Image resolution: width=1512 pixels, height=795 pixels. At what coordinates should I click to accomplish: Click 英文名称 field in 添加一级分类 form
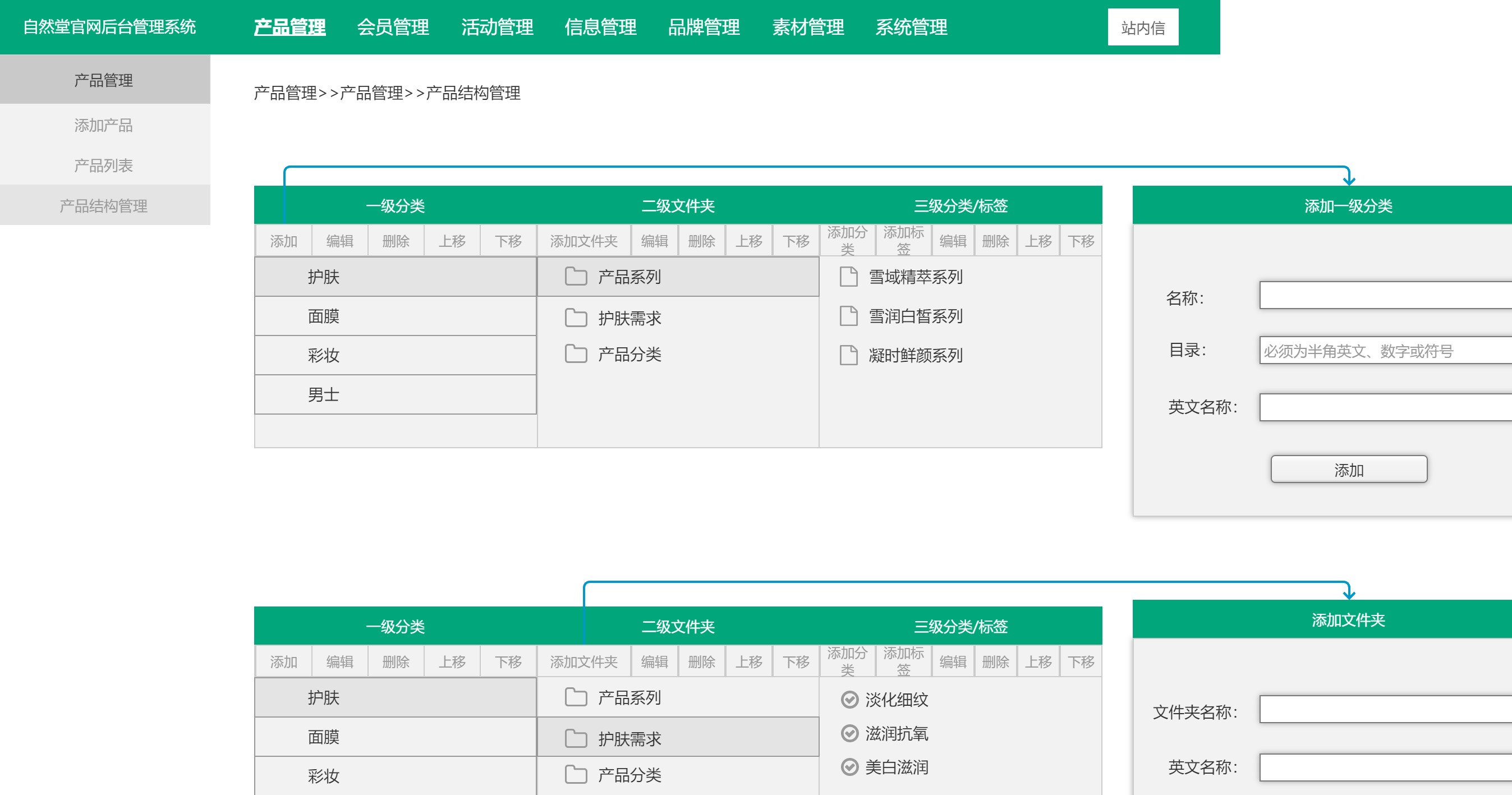click(1385, 407)
